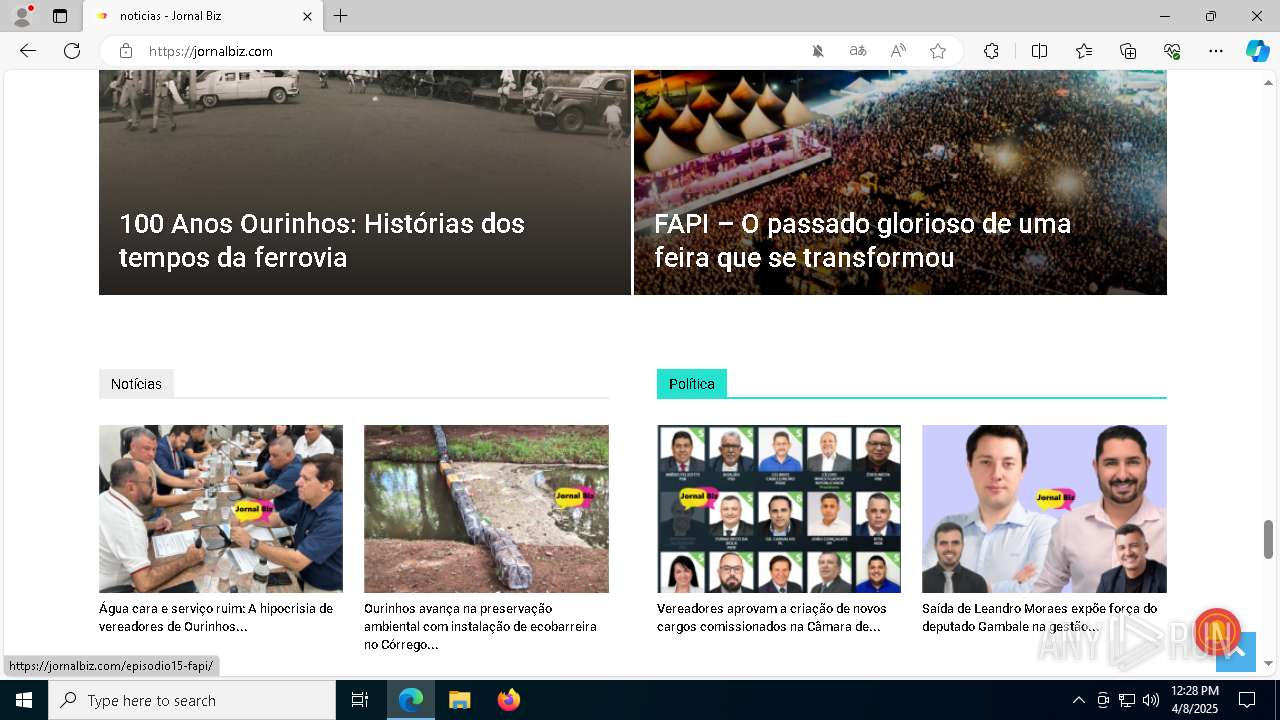Viewport: 1280px width, 720px height.
Task: Activate Read aloud icon
Action: point(898,51)
